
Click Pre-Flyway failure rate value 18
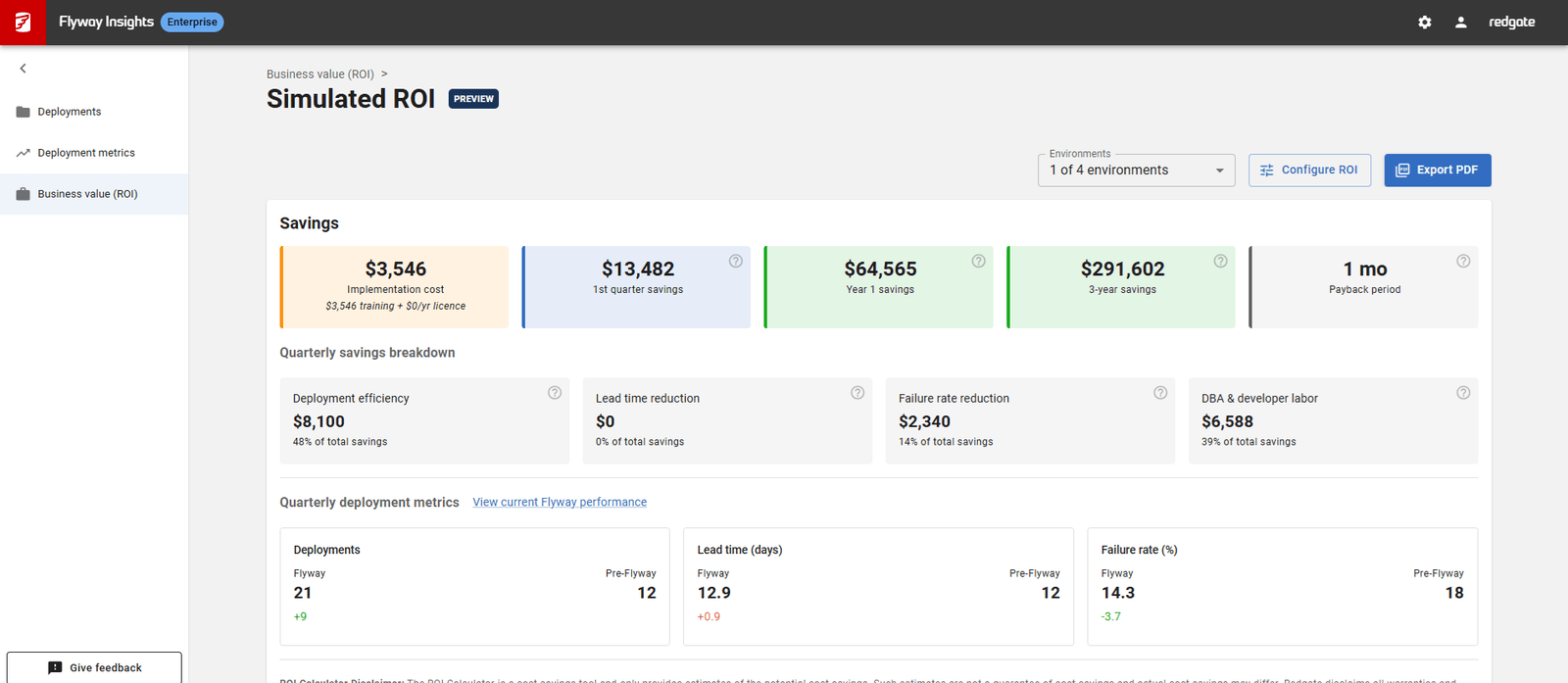1454,593
